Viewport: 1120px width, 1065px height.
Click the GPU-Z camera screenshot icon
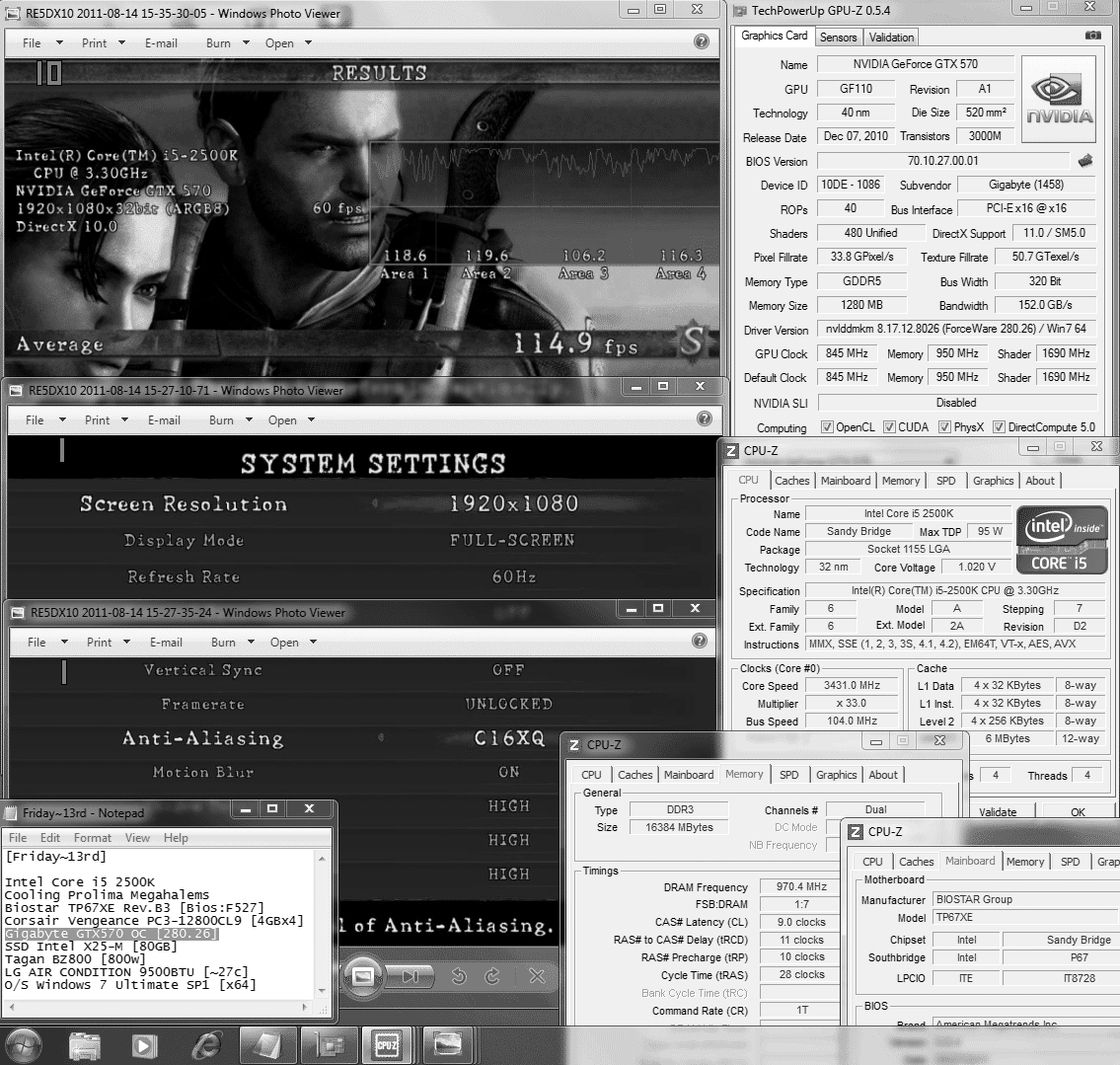click(x=1092, y=35)
